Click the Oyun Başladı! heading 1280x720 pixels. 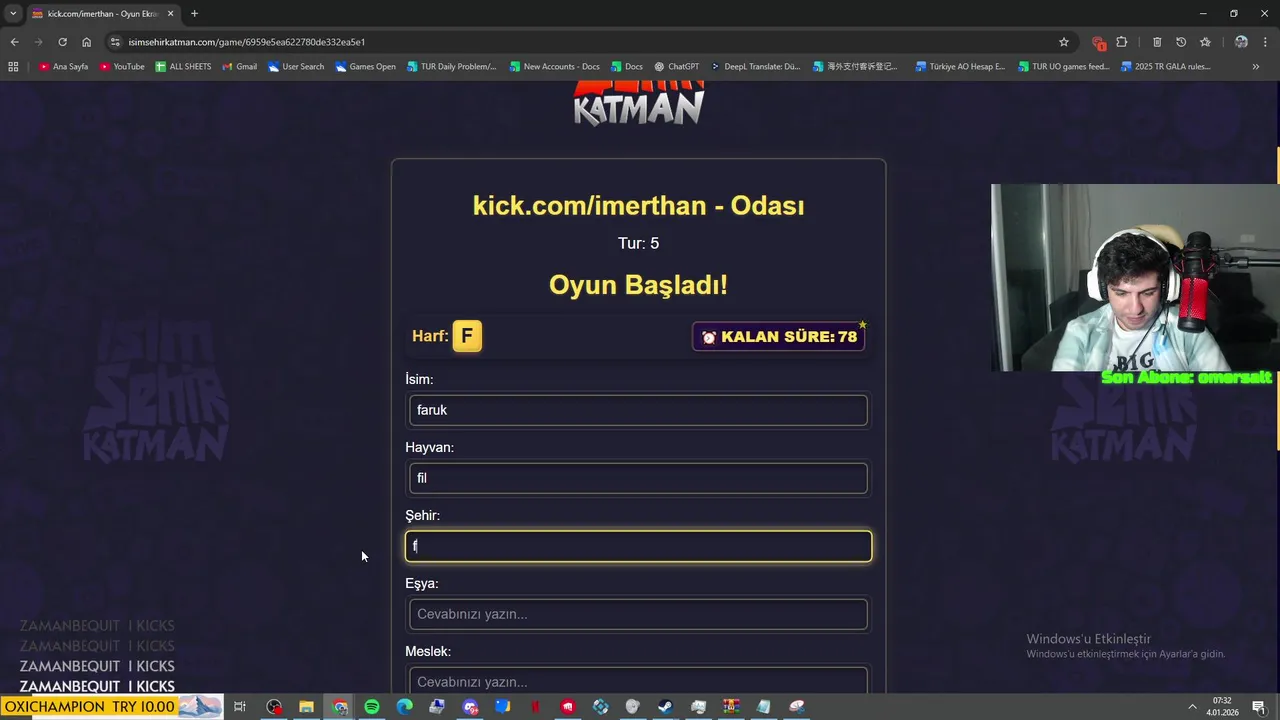point(638,285)
